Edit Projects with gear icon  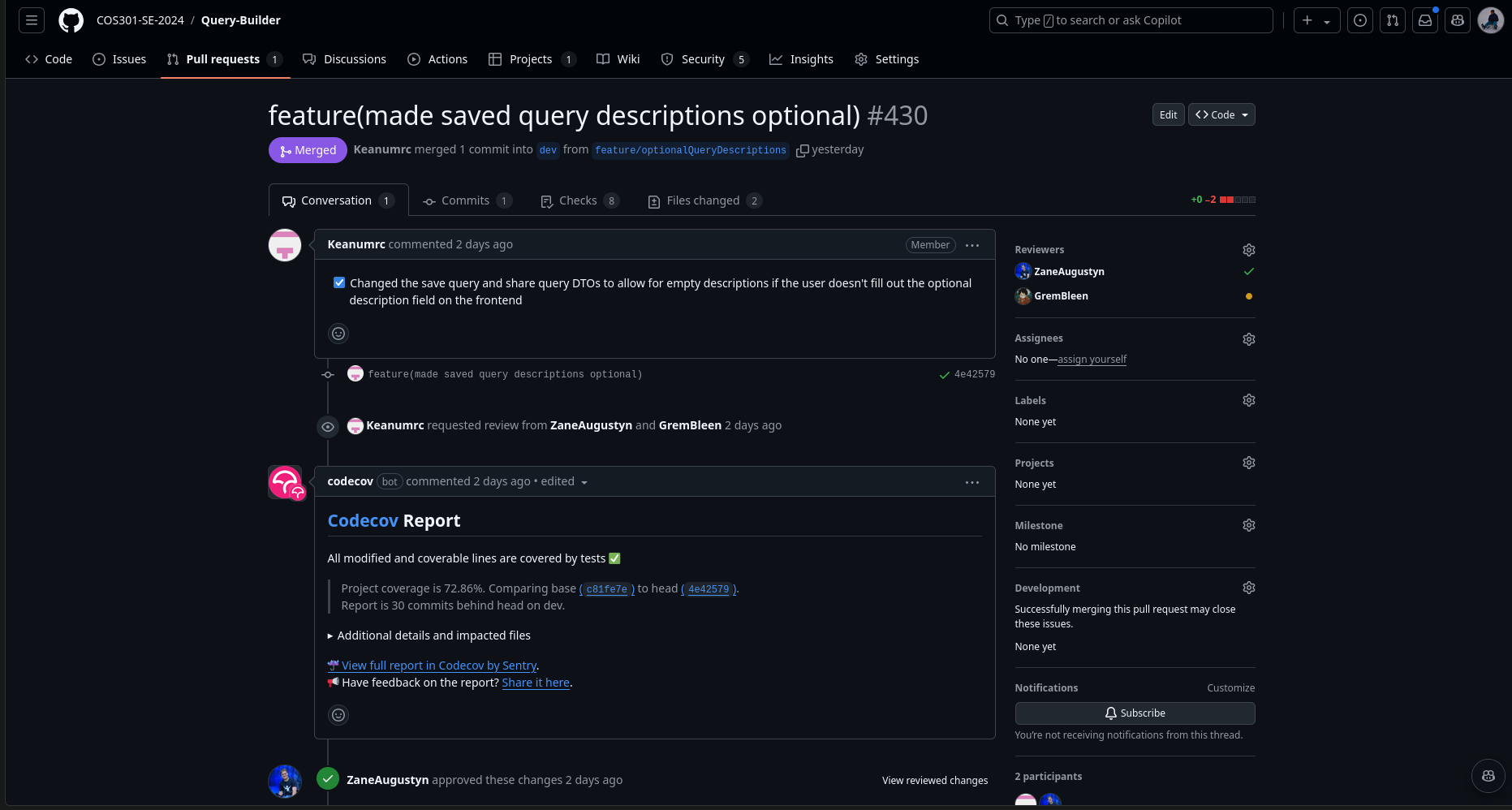click(x=1249, y=463)
